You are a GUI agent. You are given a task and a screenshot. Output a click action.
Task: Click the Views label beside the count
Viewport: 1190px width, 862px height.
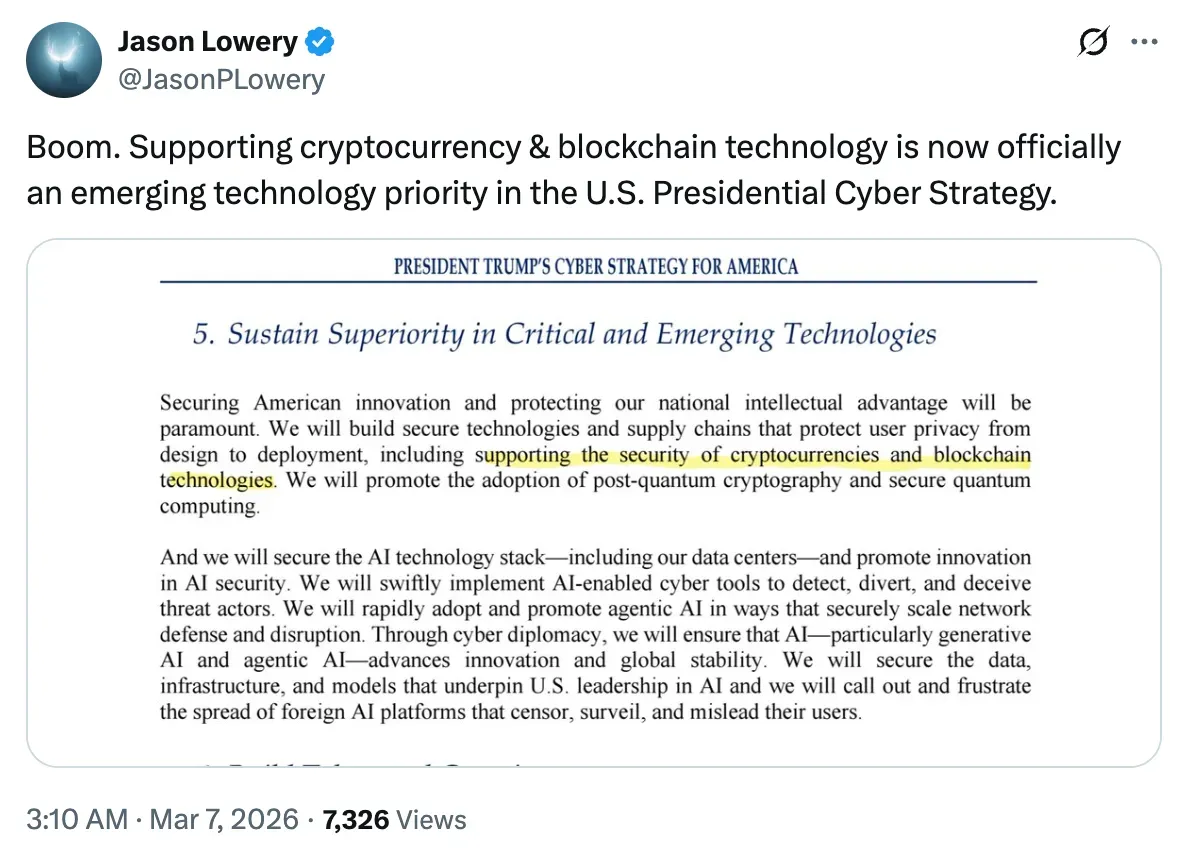[x=431, y=820]
